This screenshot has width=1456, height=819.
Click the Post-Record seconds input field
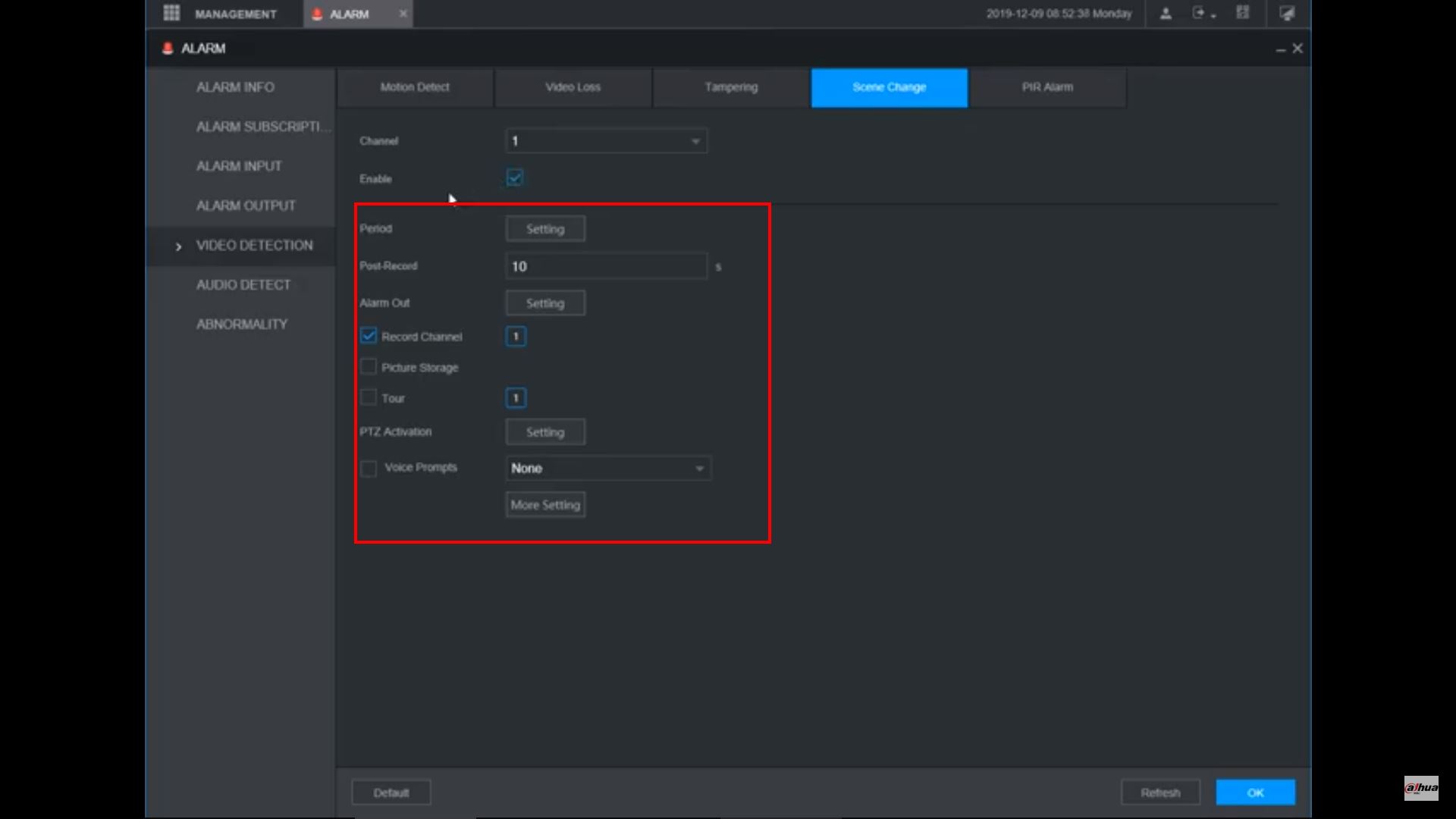click(606, 266)
